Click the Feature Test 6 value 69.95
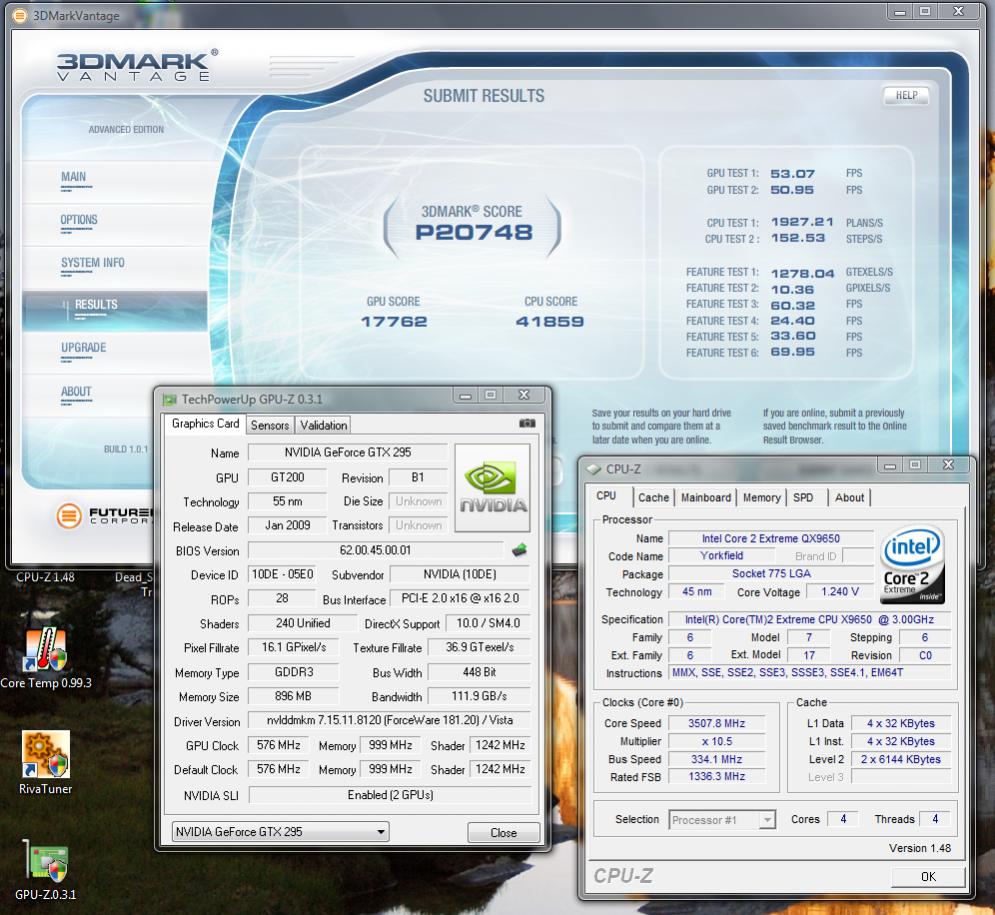The width and height of the screenshot is (995, 915). [x=792, y=352]
